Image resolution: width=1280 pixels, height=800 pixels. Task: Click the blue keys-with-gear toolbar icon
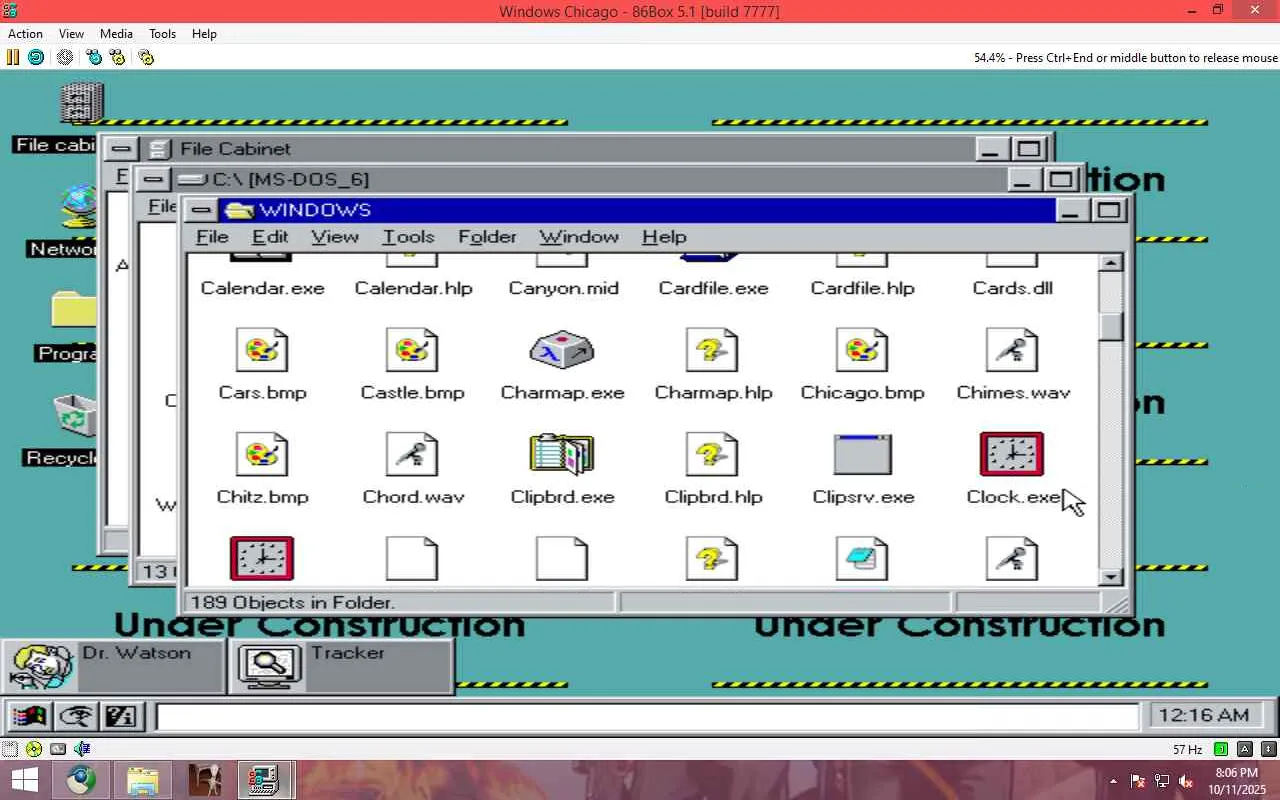94,57
